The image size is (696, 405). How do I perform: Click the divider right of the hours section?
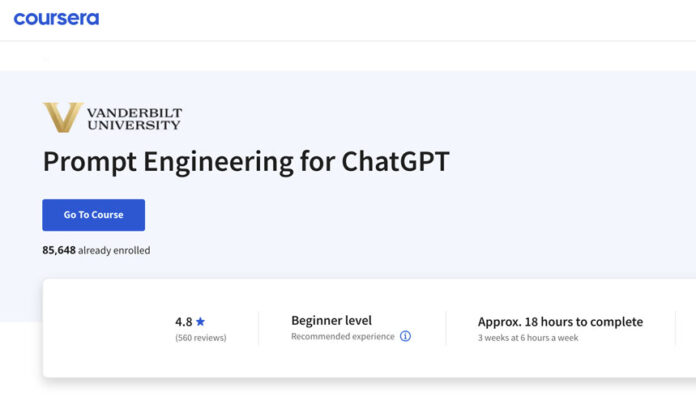coord(677,328)
